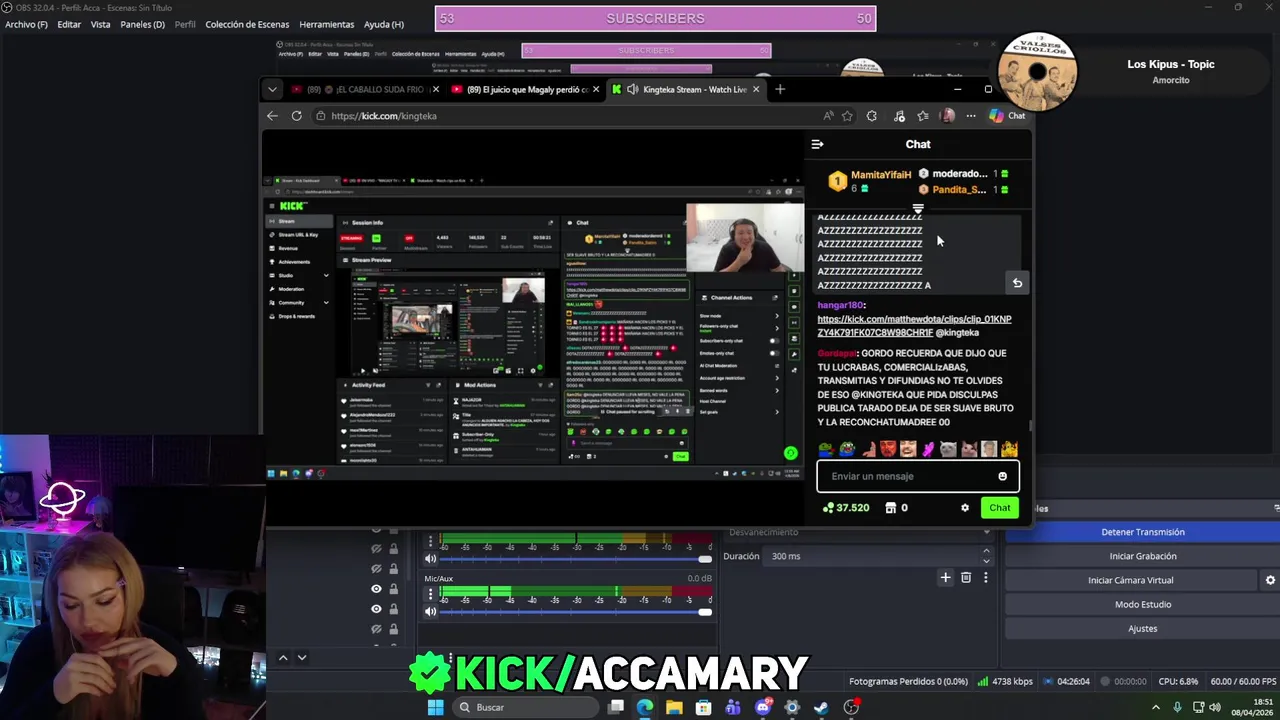Open the Herramientas menu in OBS
Viewport: 1280px width, 720px height.
pos(326,24)
